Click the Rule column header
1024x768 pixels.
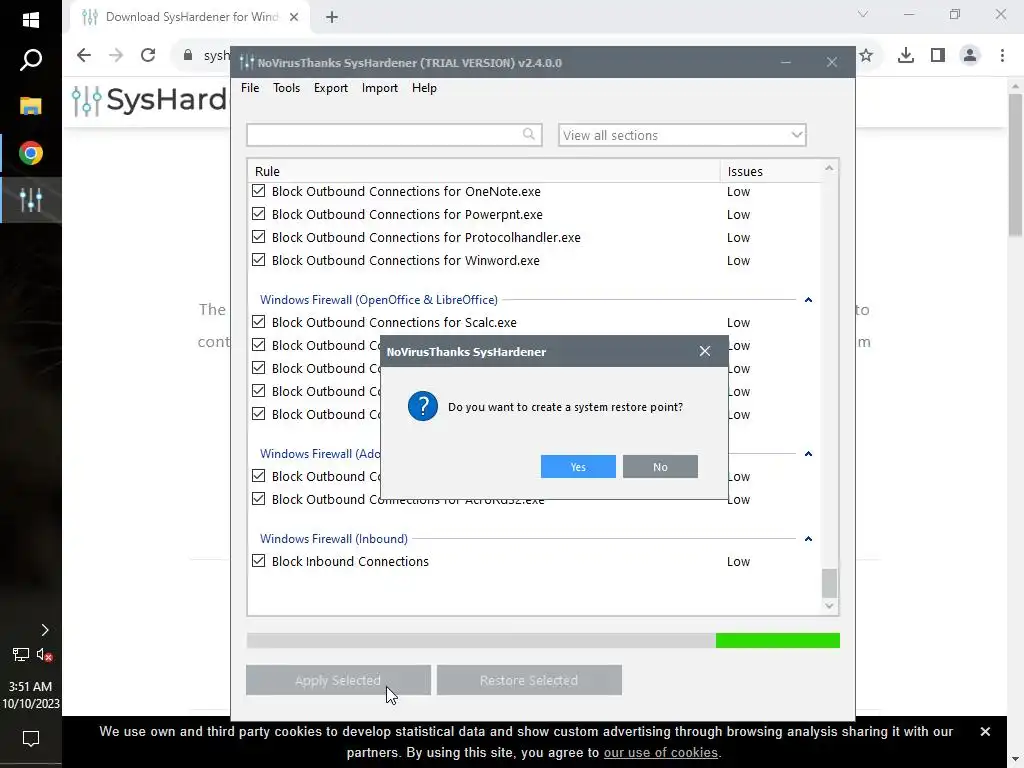point(484,171)
